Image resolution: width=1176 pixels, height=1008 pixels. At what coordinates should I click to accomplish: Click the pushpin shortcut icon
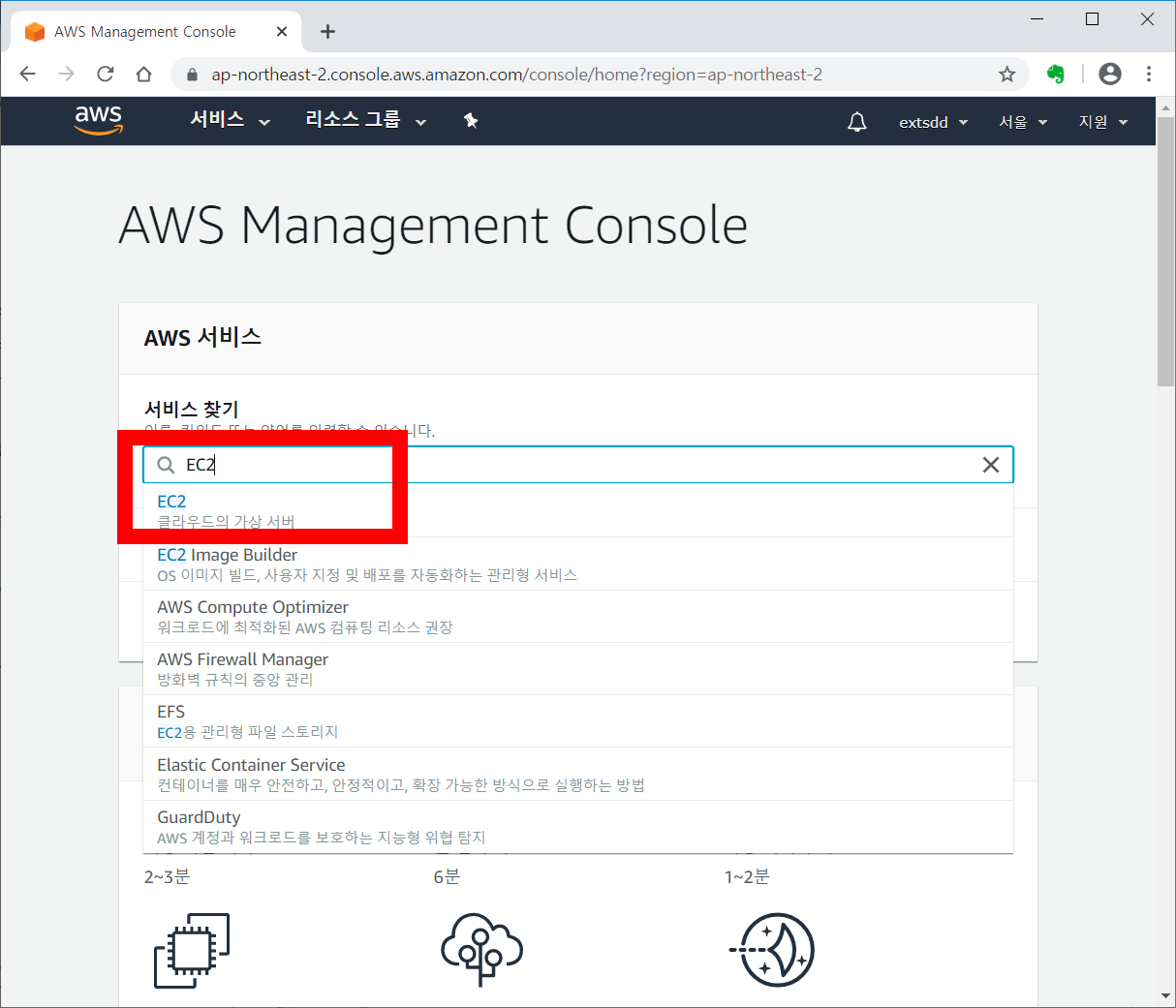[x=471, y=121]
